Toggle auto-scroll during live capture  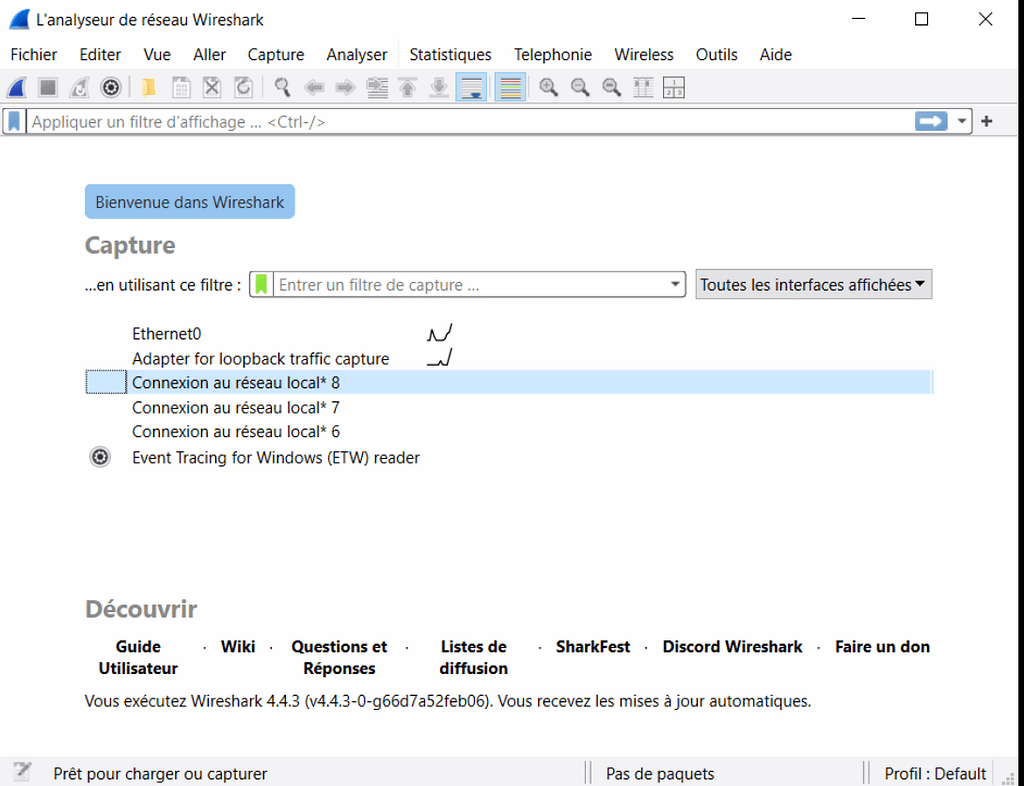(471, 88)
